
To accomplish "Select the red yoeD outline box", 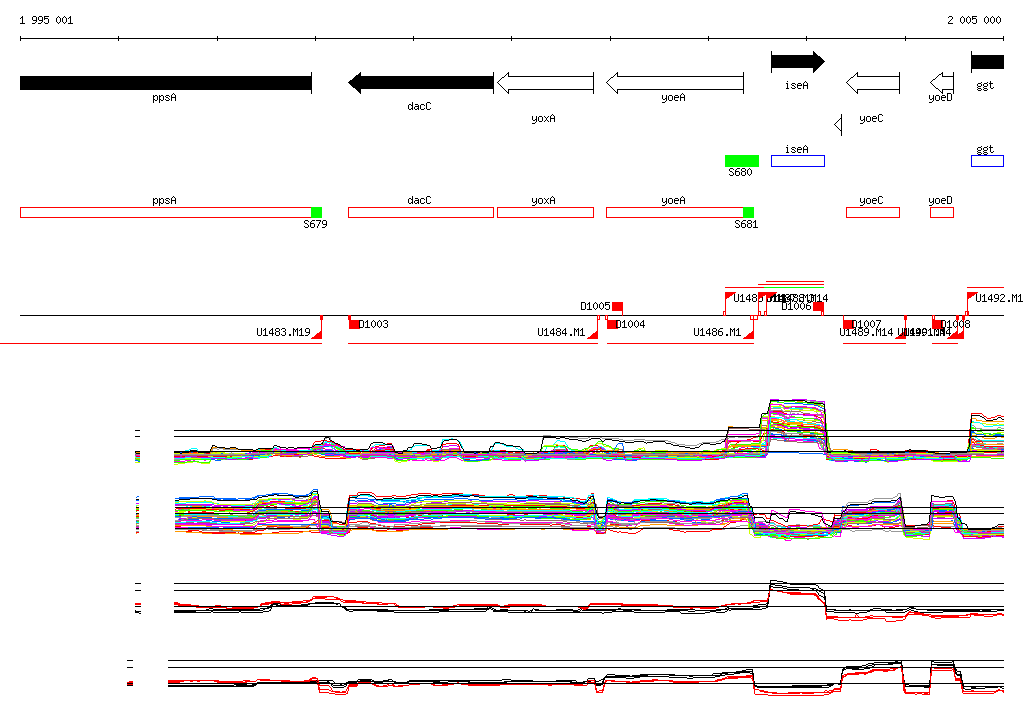I will click(942, 212).
